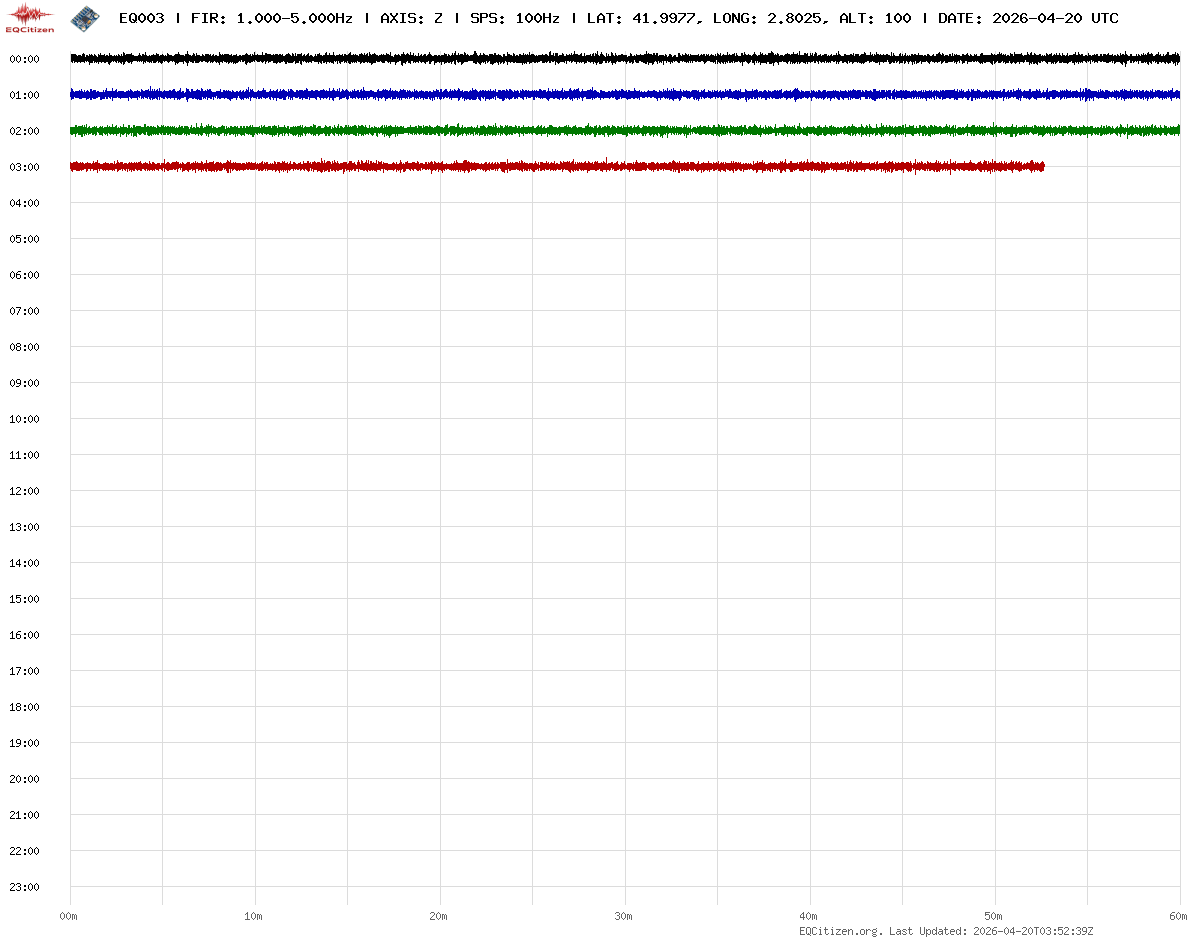Click the 03:00 hour row label

[x=24, y=167]
